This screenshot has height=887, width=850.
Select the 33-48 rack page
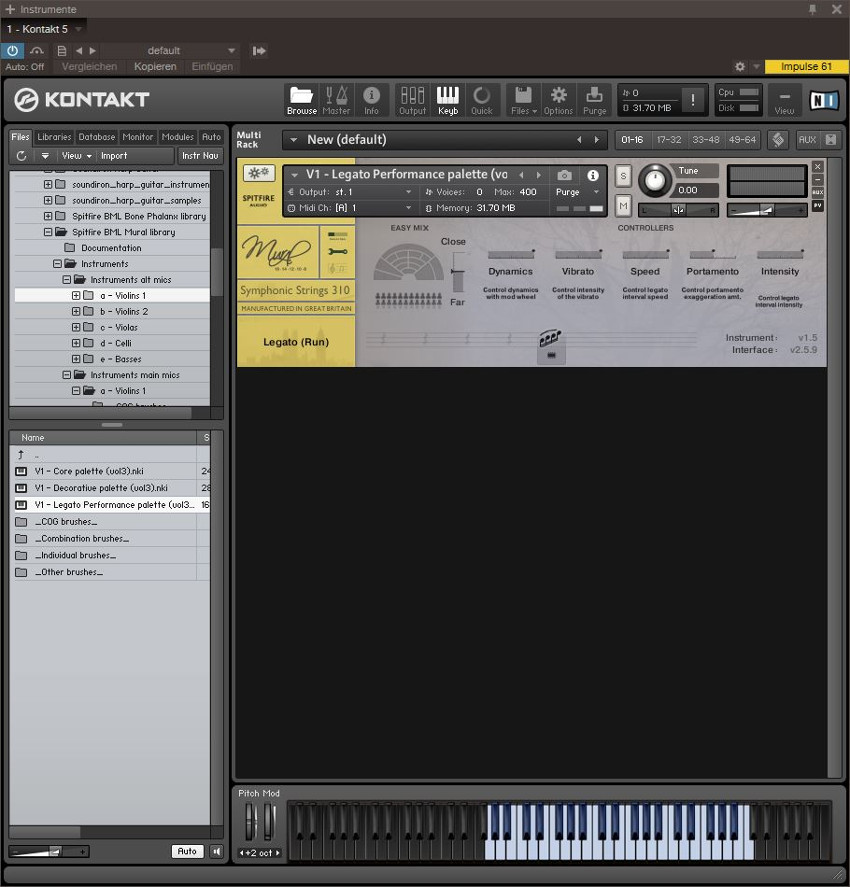pos(706,140)
